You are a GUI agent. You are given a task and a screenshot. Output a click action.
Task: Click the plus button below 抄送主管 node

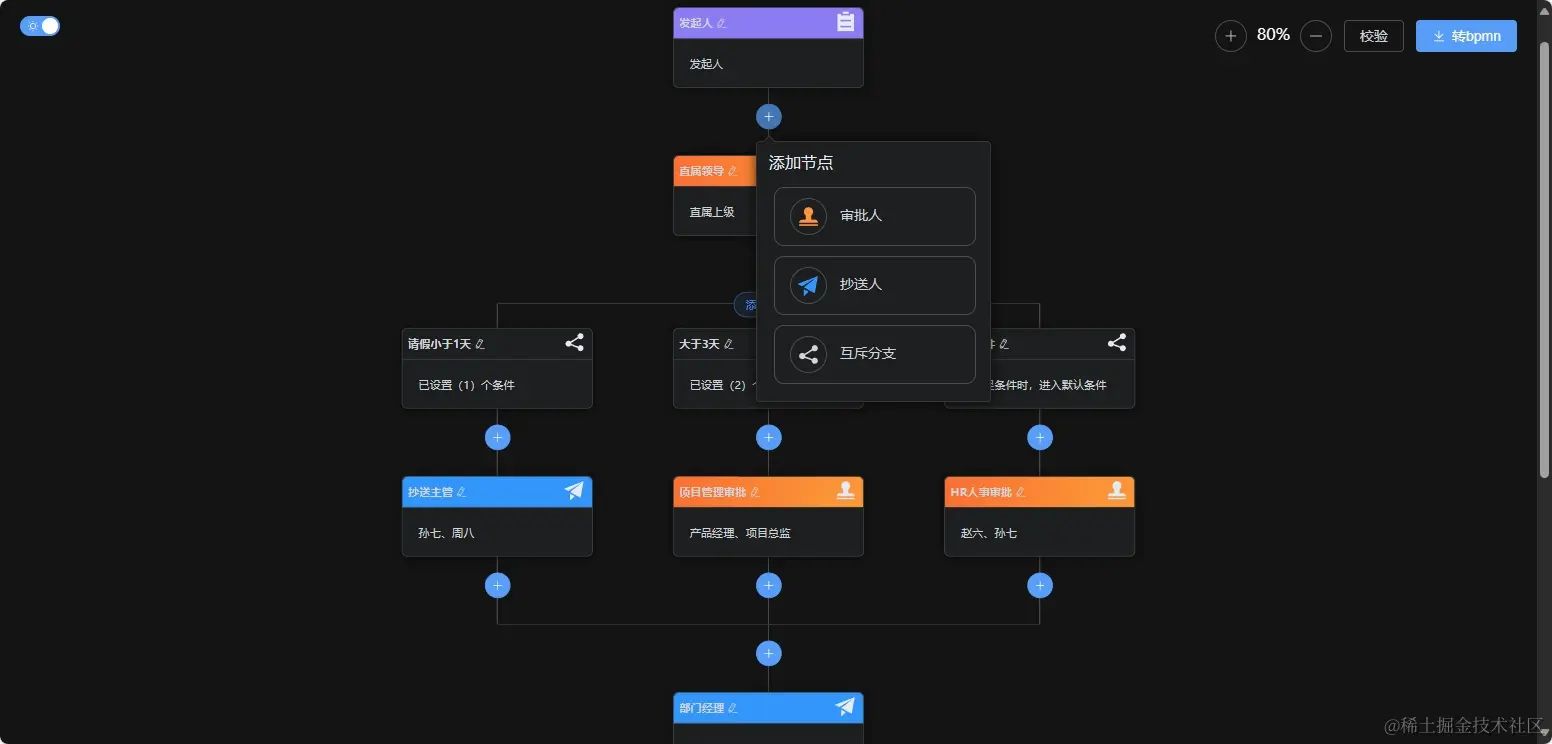click(497, 586)
